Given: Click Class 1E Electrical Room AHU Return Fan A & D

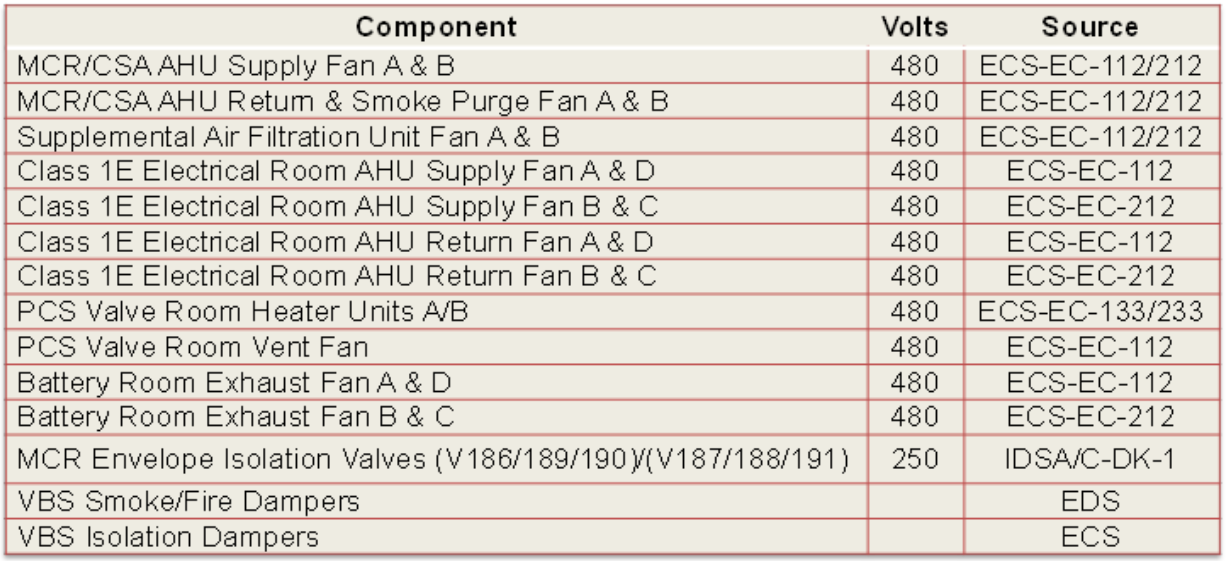Looking at the screenshot, I should [437, 241].
